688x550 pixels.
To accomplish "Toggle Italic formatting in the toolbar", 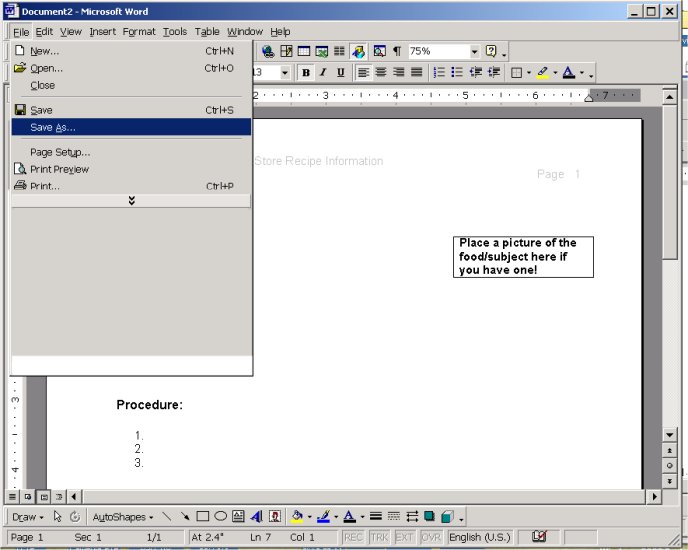I will [x=323, y=73].
